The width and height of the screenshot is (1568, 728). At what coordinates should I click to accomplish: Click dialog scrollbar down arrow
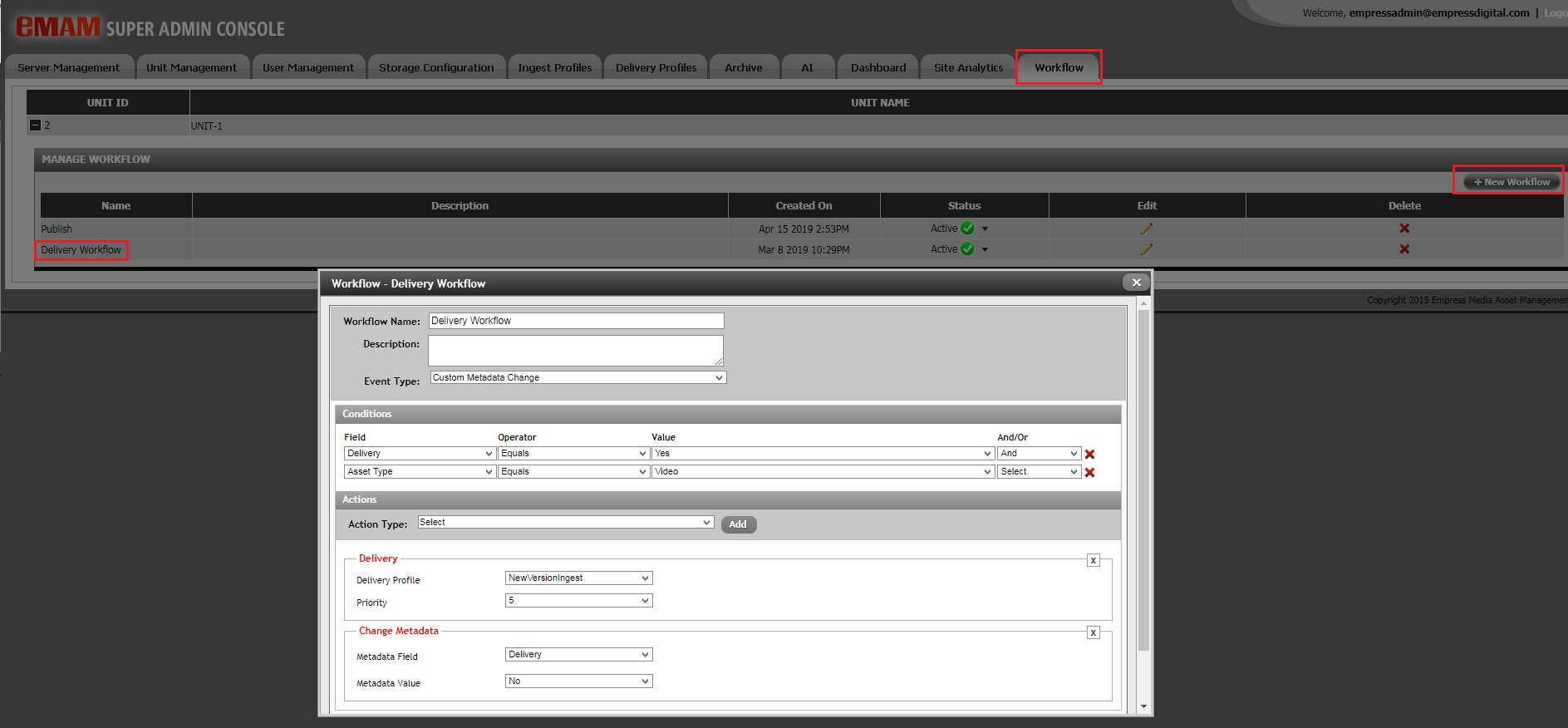coord(1143,706)
